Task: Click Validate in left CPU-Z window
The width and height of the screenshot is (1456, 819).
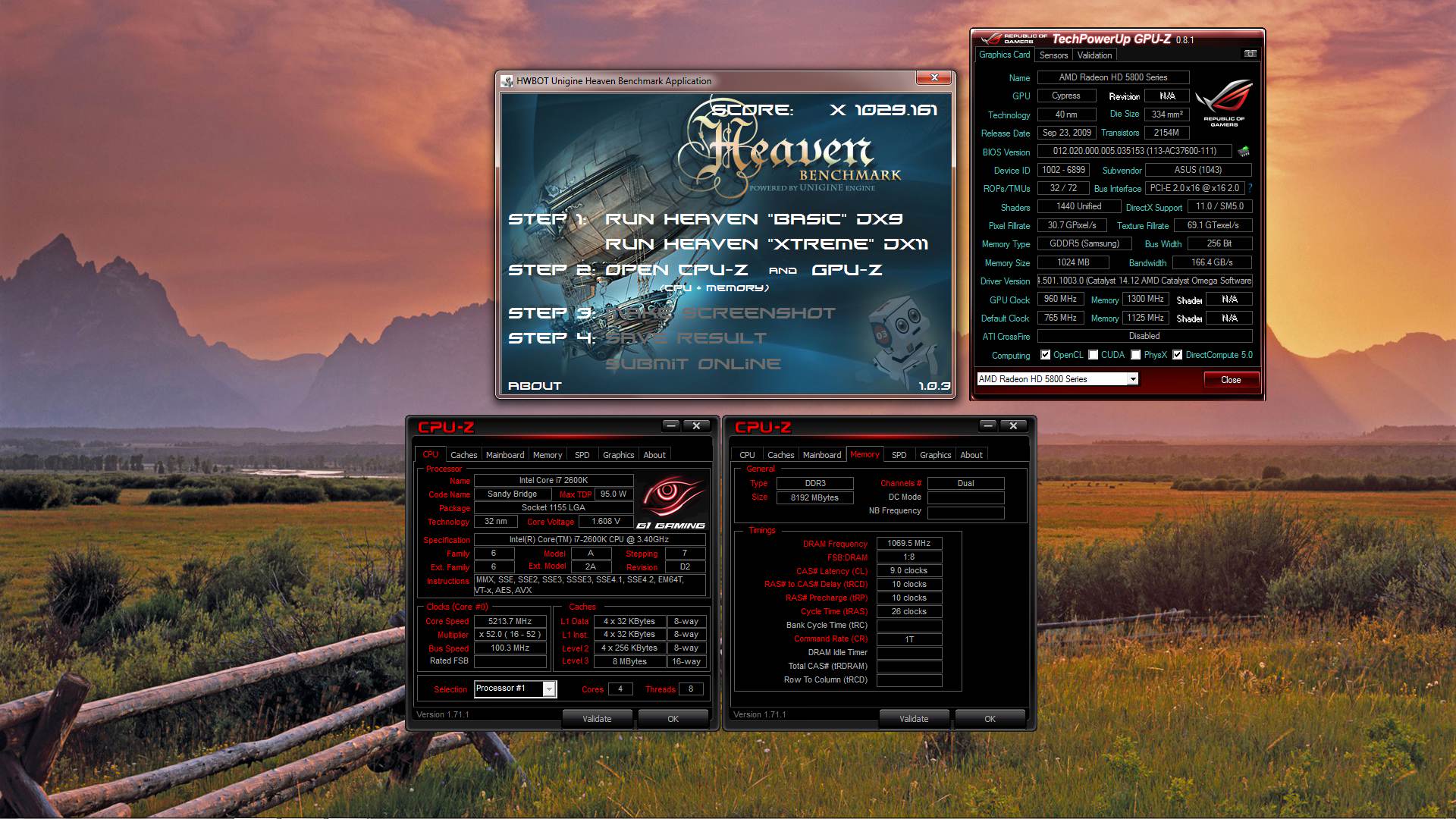Action: click(x=597, y=719)
